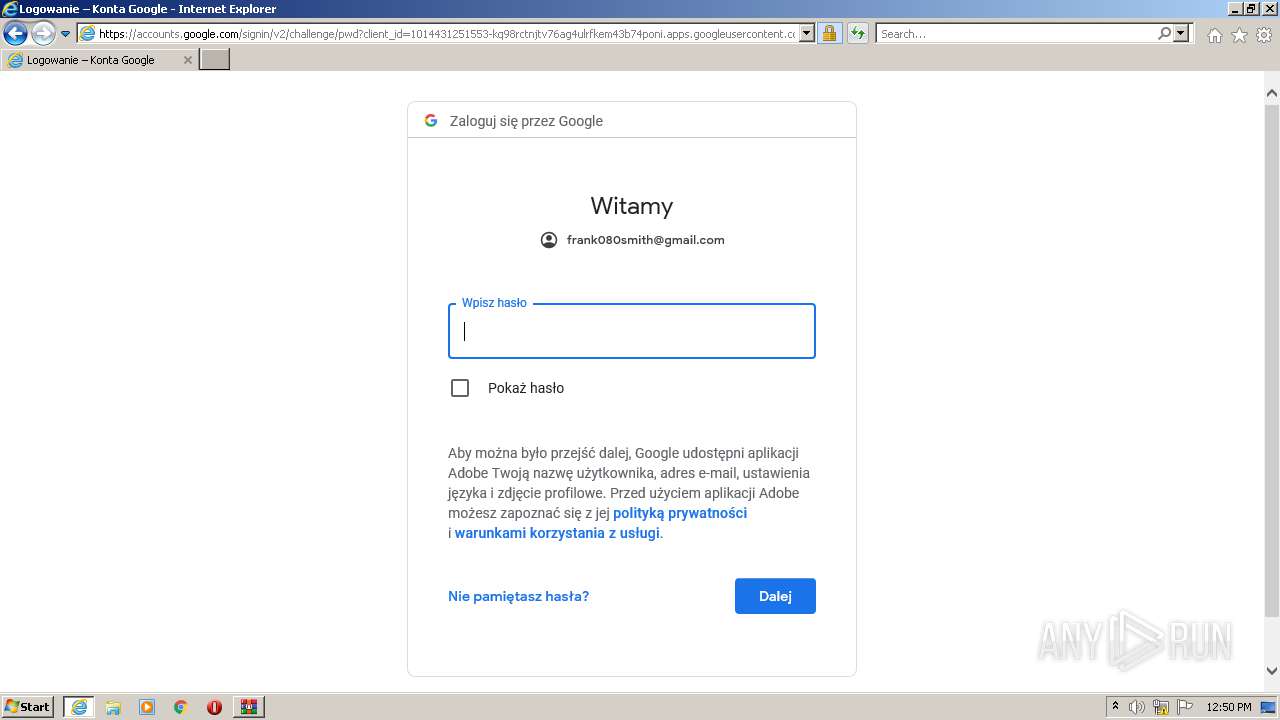Click the security lock icon
The image size is (1280, 720).
click(829, 34)
